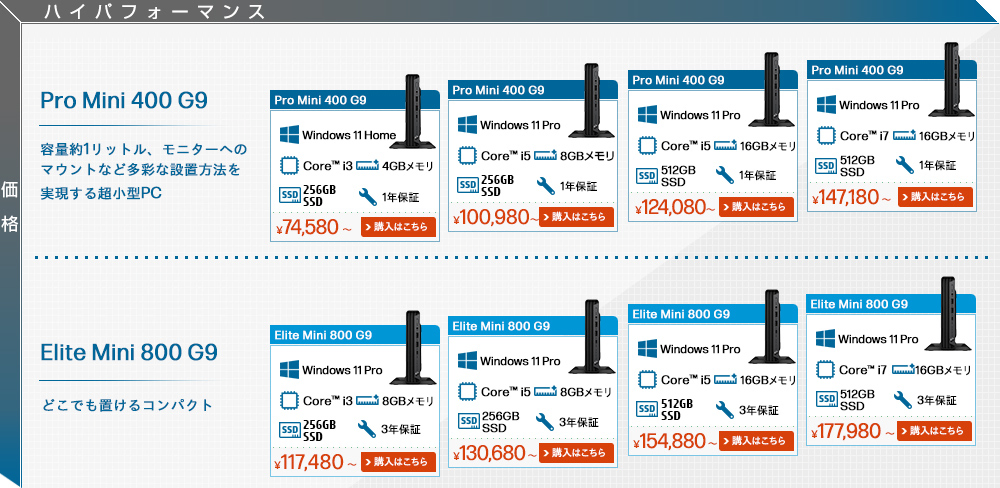The height and width of the screenshot is (488, 1000).
Task: Click the large Pro Mini 400 G9 heading
Action: point(124,100)
